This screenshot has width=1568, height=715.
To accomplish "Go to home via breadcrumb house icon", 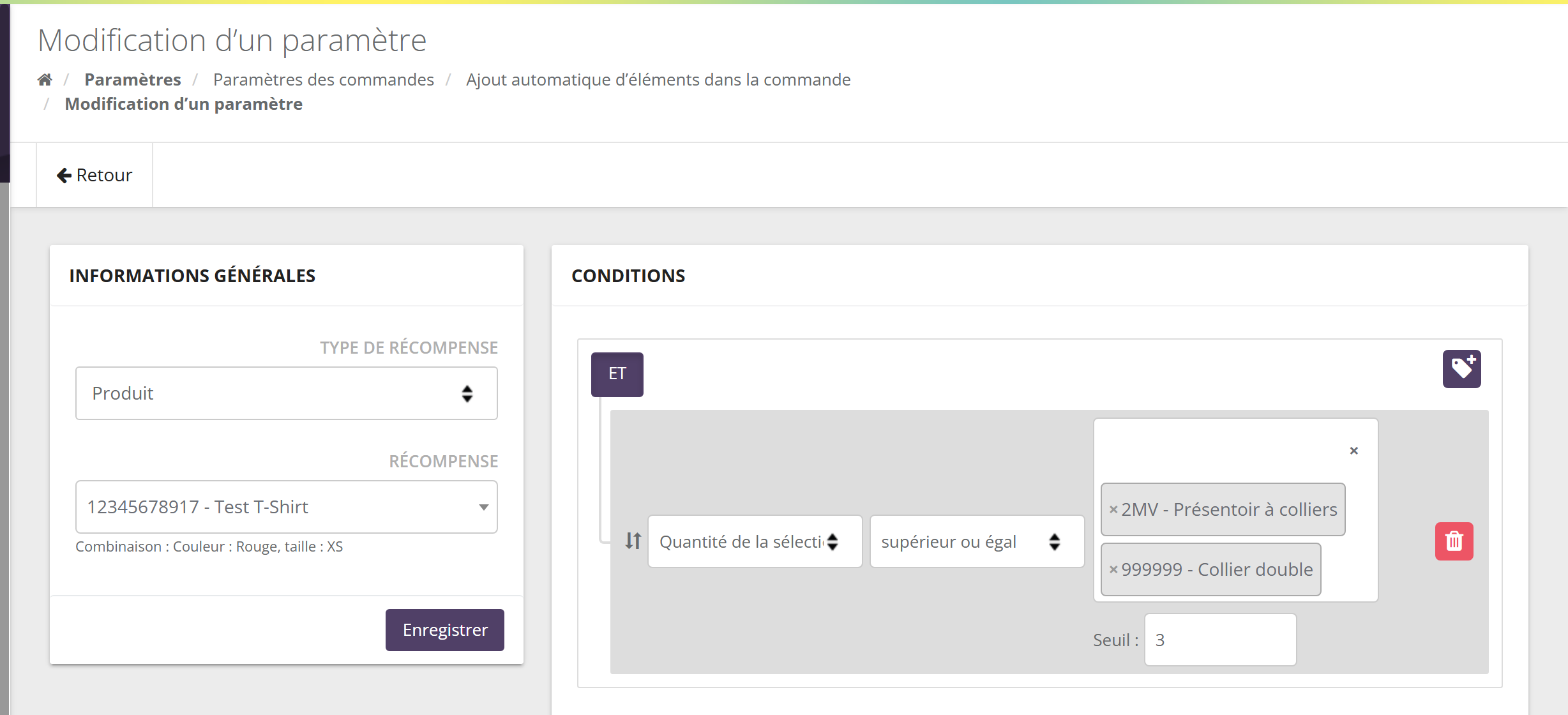I will point(45,80).
